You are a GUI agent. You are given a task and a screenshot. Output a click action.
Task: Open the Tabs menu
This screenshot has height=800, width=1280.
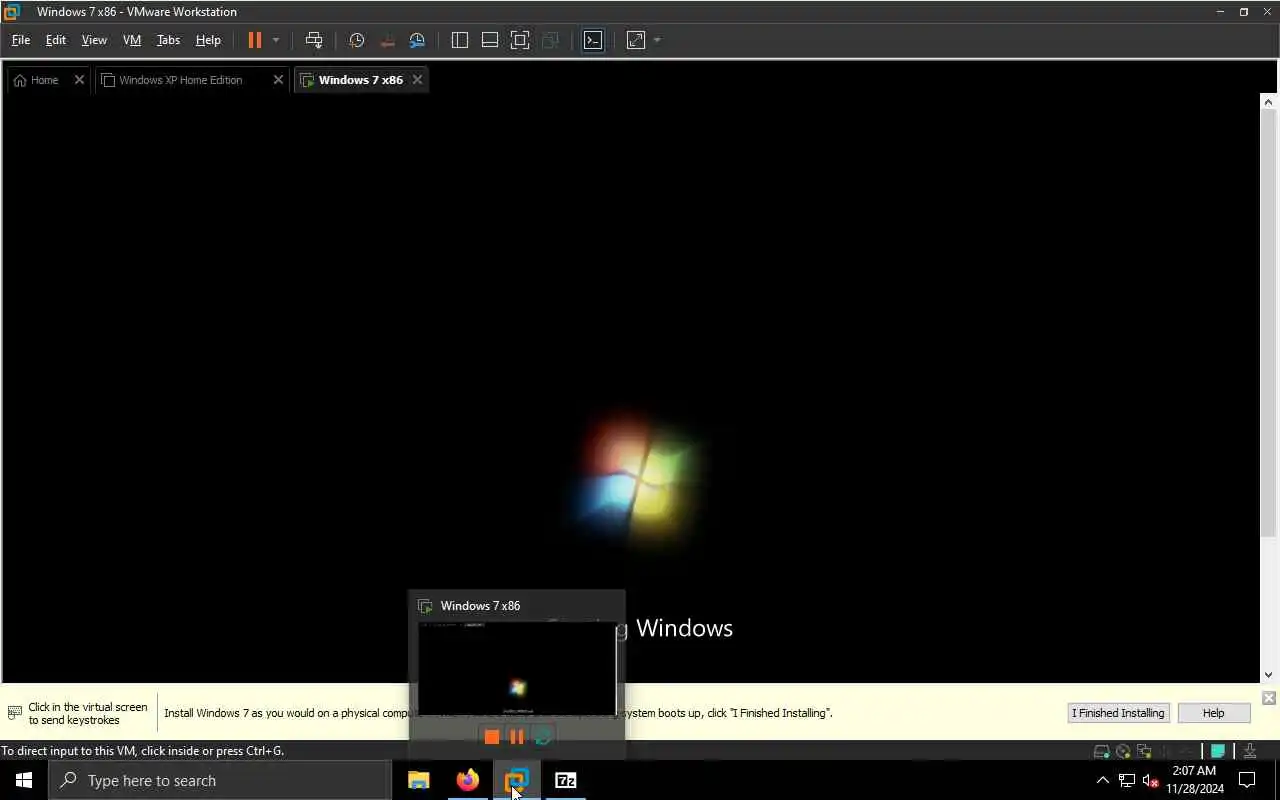pos(168,40)
